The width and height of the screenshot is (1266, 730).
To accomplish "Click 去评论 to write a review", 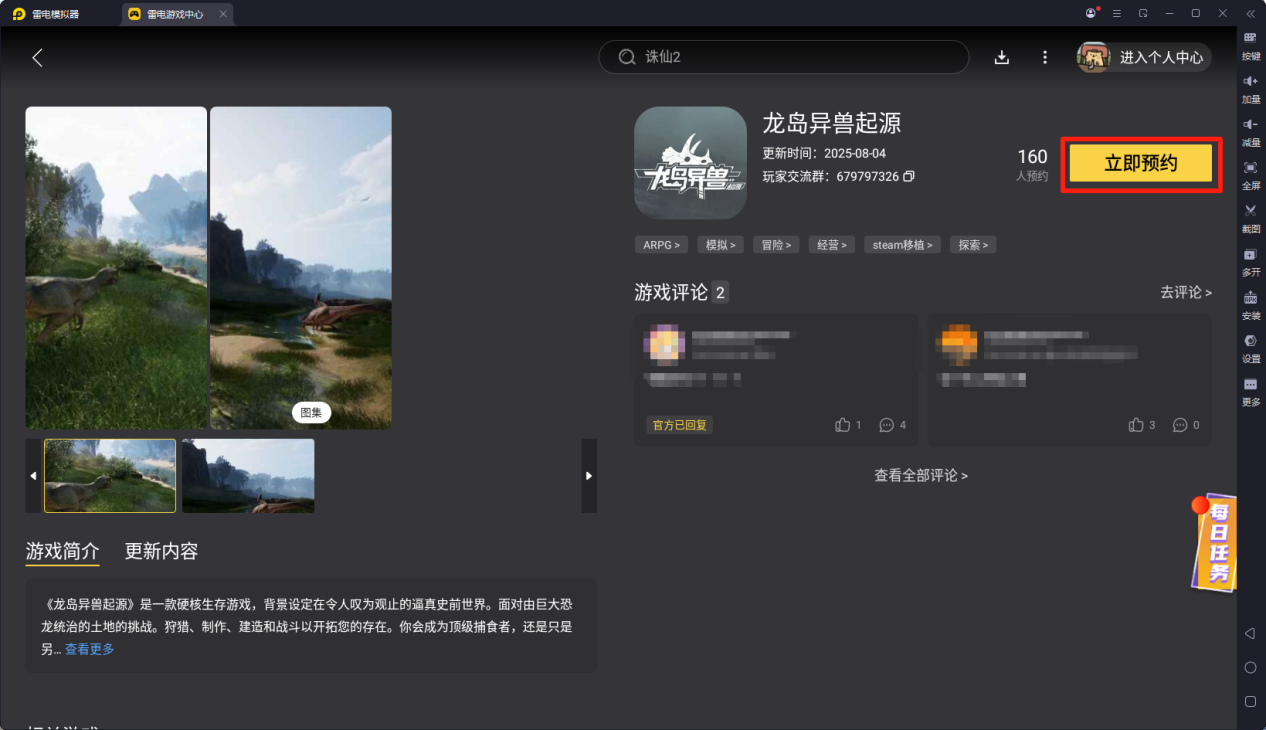I will pyautogui.click(x=1186, y=292).
